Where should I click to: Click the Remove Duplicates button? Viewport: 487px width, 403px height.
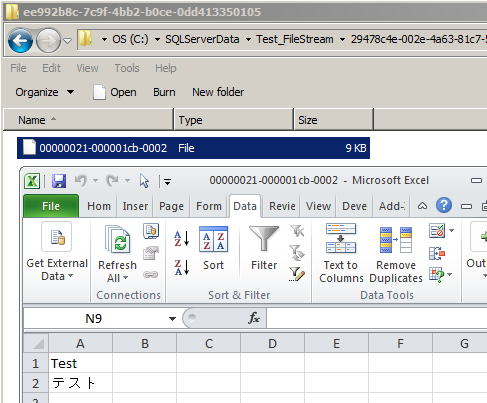[x=396, y=254]
